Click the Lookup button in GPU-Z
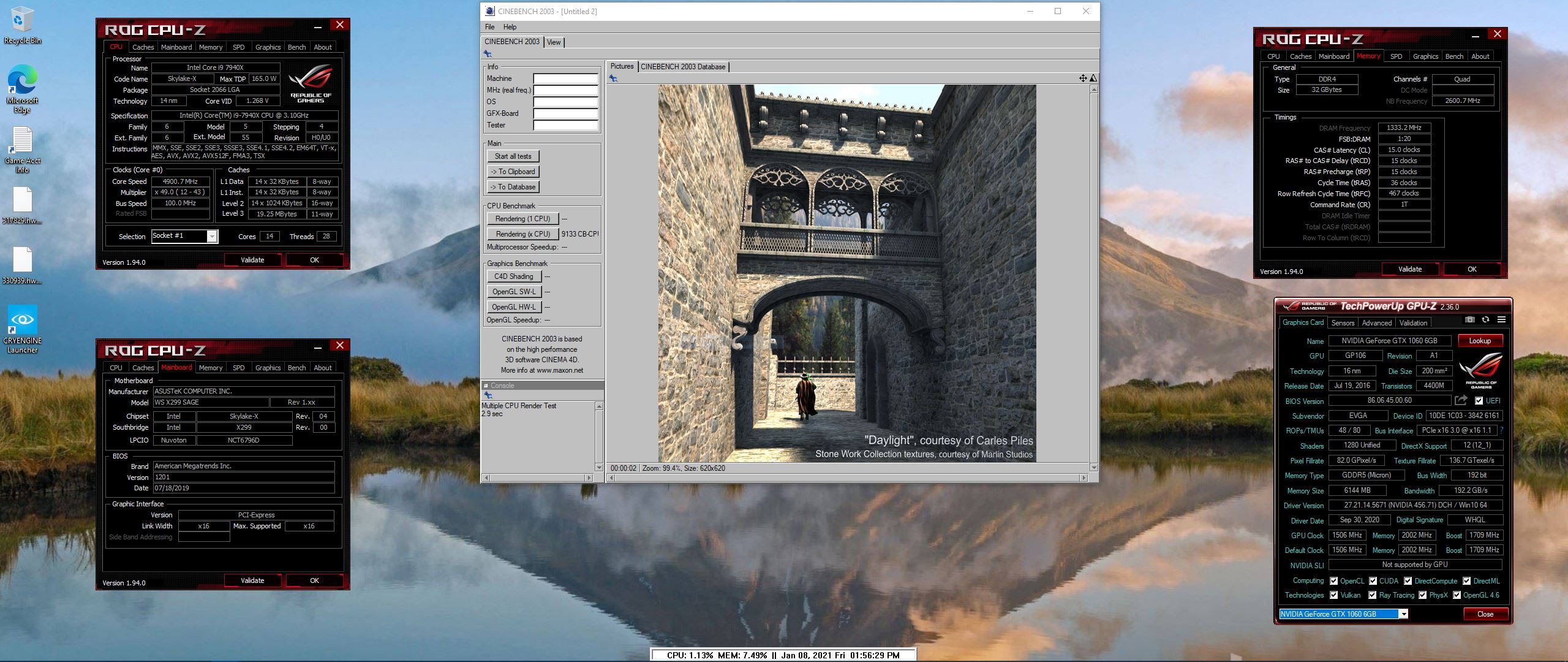Screen dimensions: 1568x662 tap(1479, 341)
